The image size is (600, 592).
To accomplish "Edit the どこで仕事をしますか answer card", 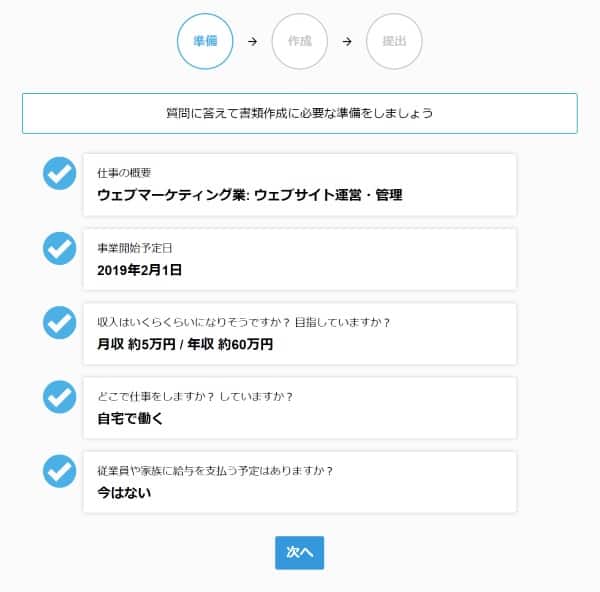I will coord(299,407).
